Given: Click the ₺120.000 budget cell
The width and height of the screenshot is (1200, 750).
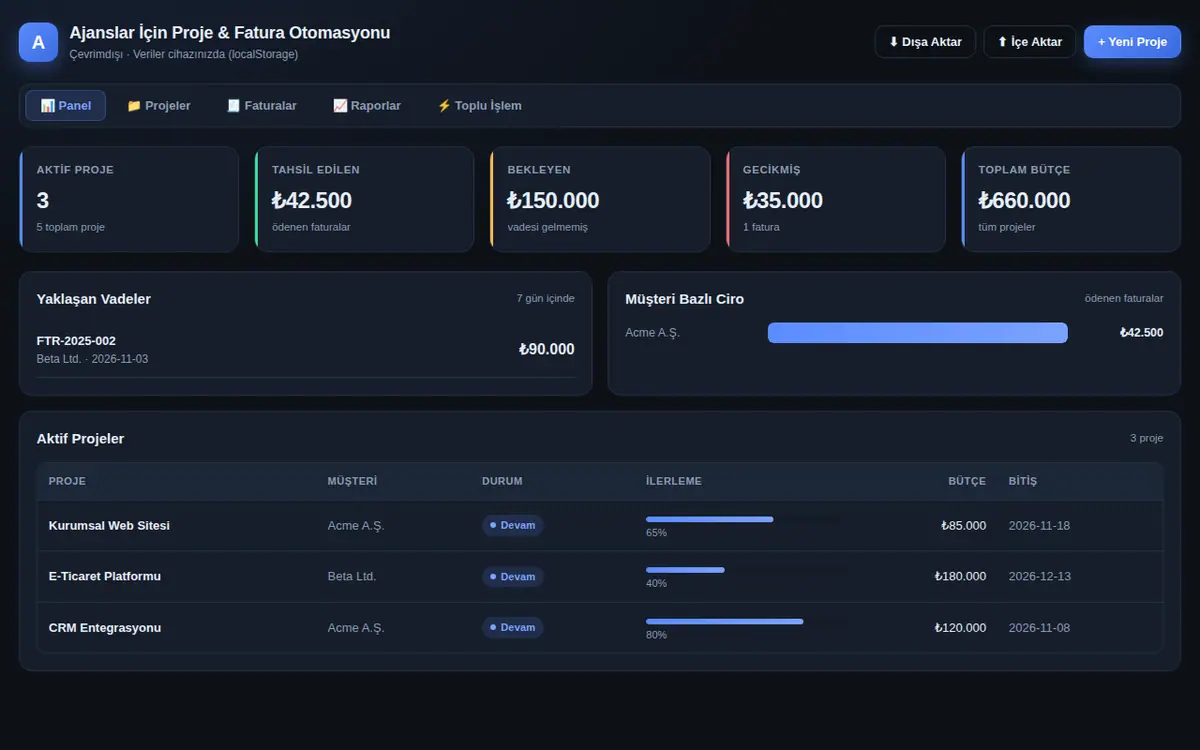Looking at the screenshot, I should (x=960, y=628).
